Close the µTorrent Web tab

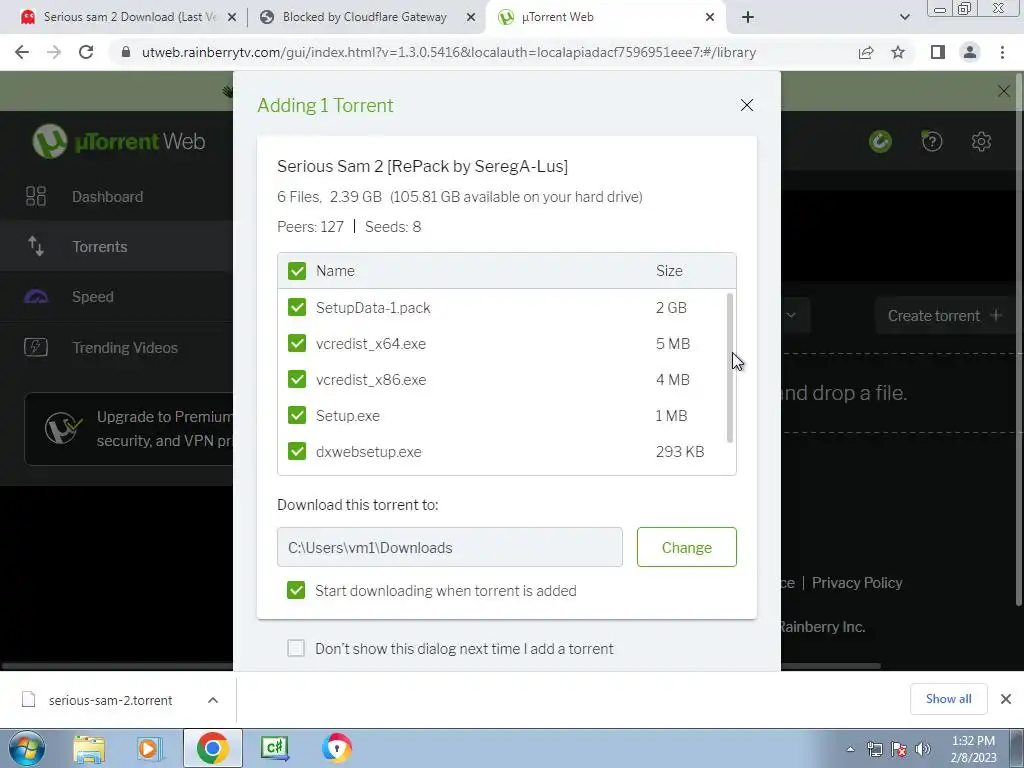(710, 18)
